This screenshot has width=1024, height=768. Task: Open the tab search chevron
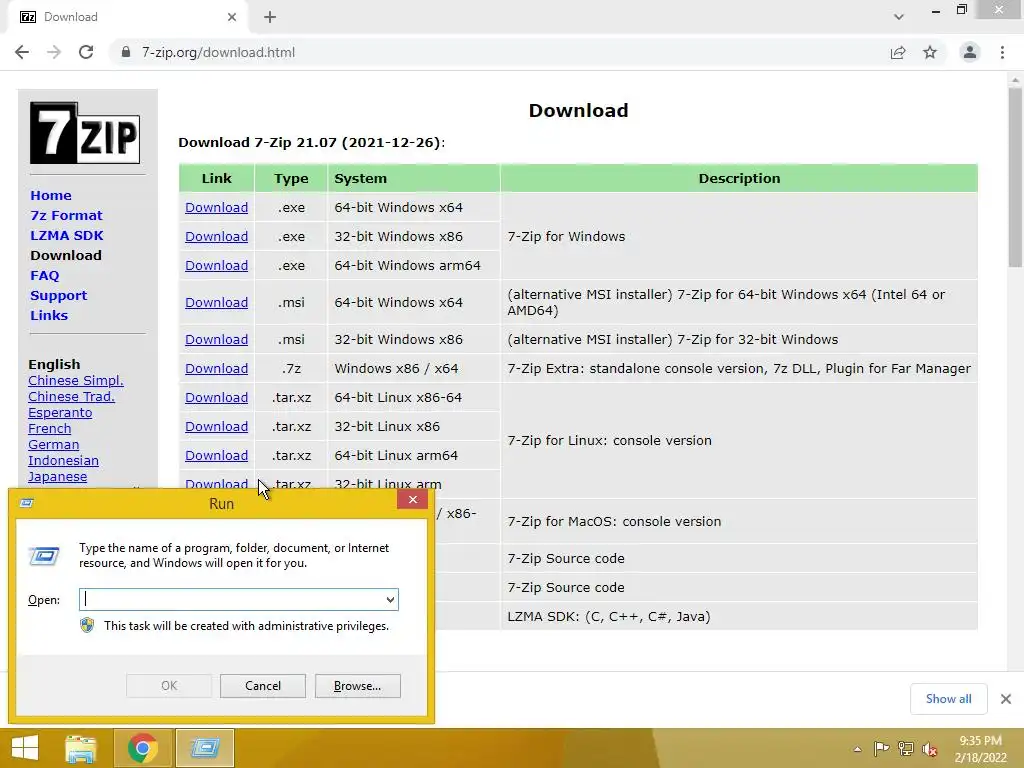point(899,17)
